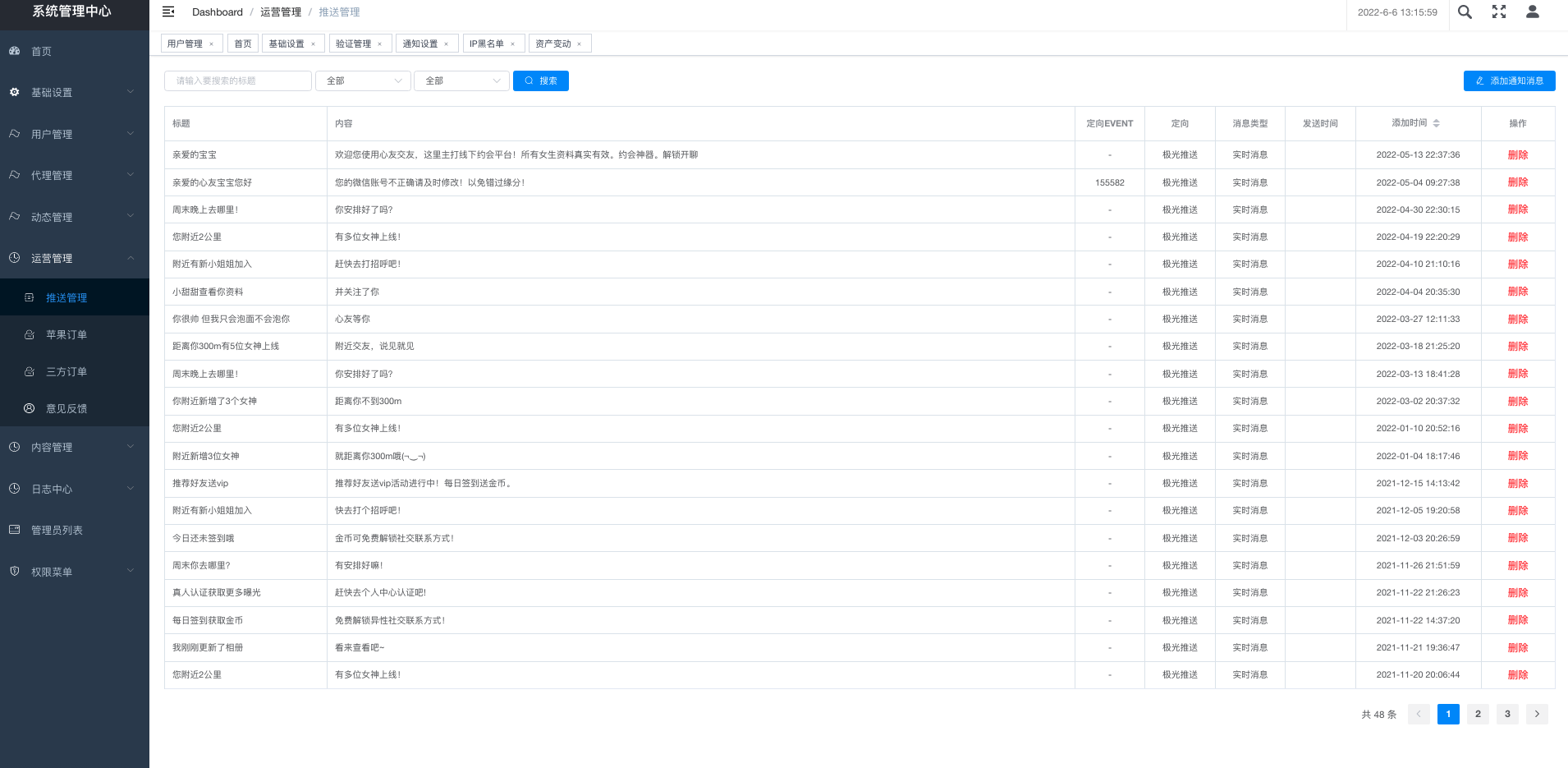Click 添加通知消息 button
The image size is (1568, 768).
1509,80
